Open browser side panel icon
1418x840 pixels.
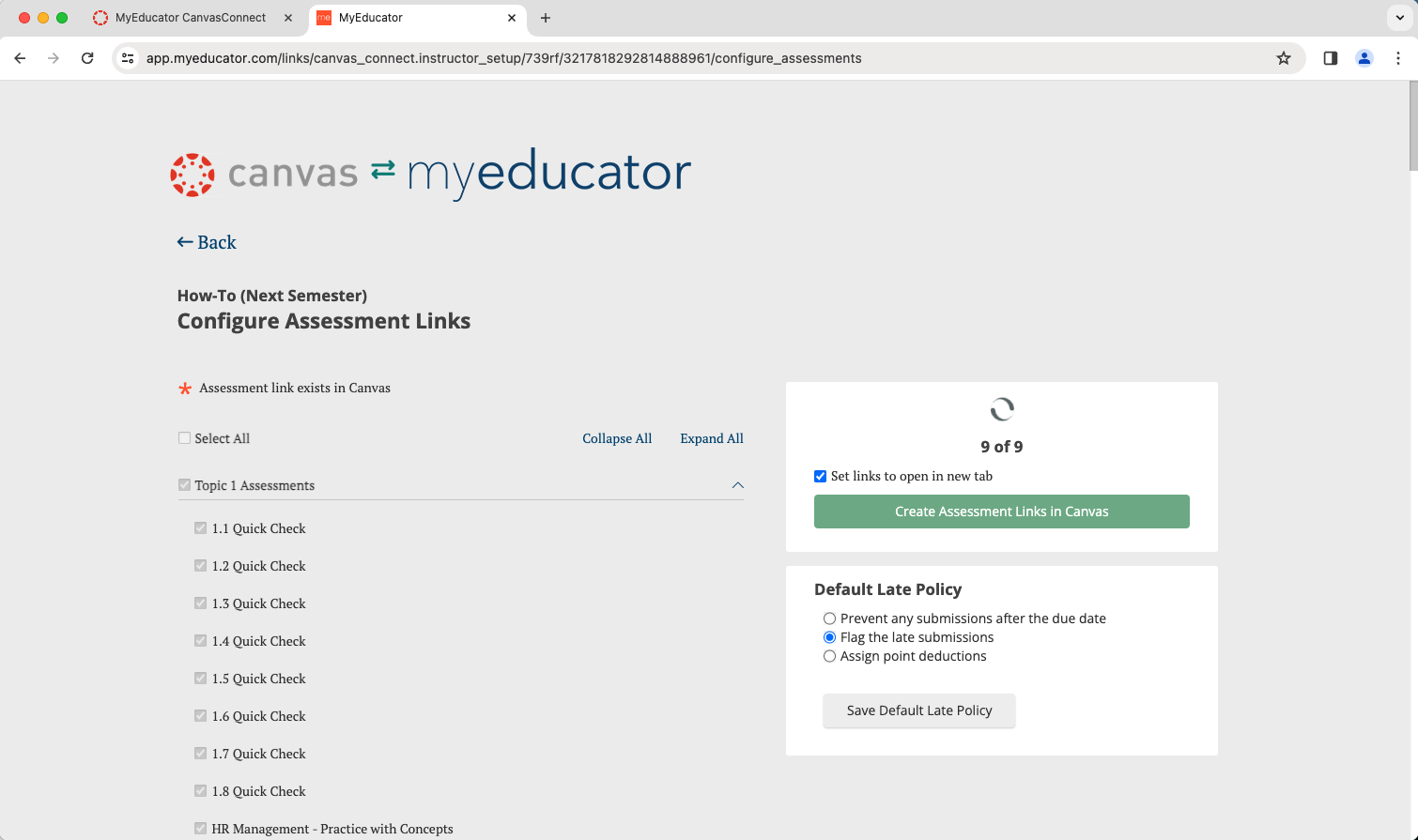pos(1331,58)
